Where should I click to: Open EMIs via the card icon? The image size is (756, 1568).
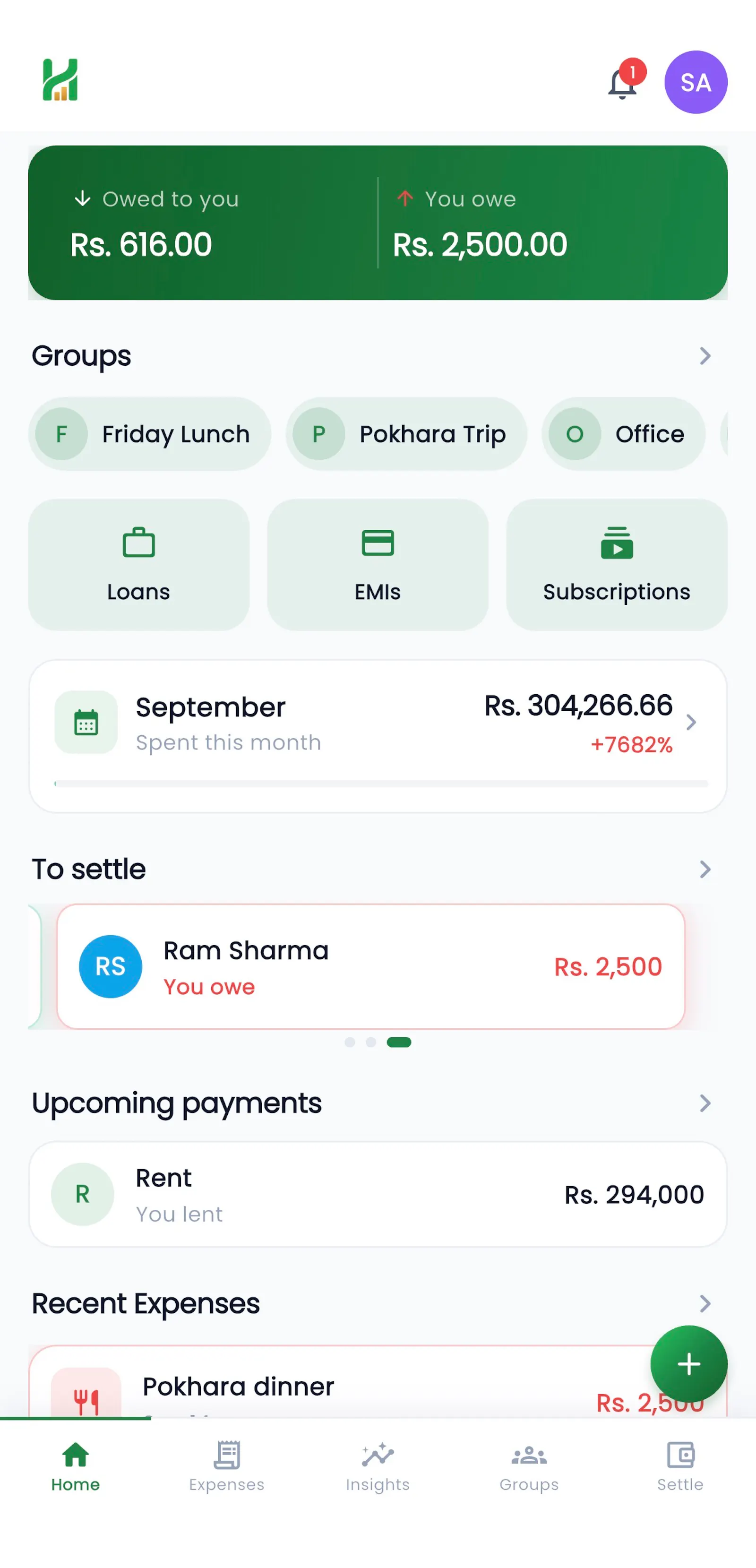(378, 543)
